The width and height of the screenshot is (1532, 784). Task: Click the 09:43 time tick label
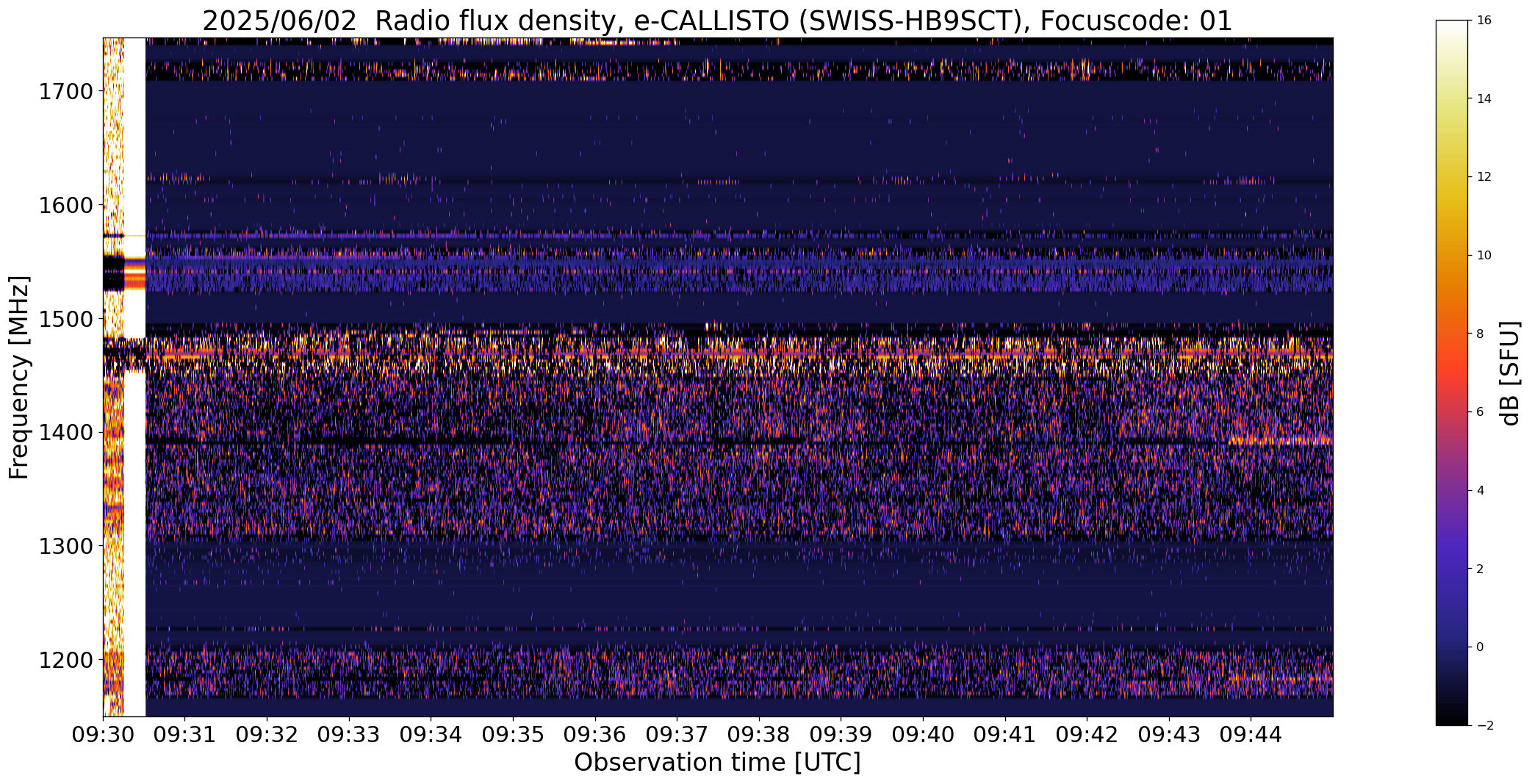[1169, 734]
